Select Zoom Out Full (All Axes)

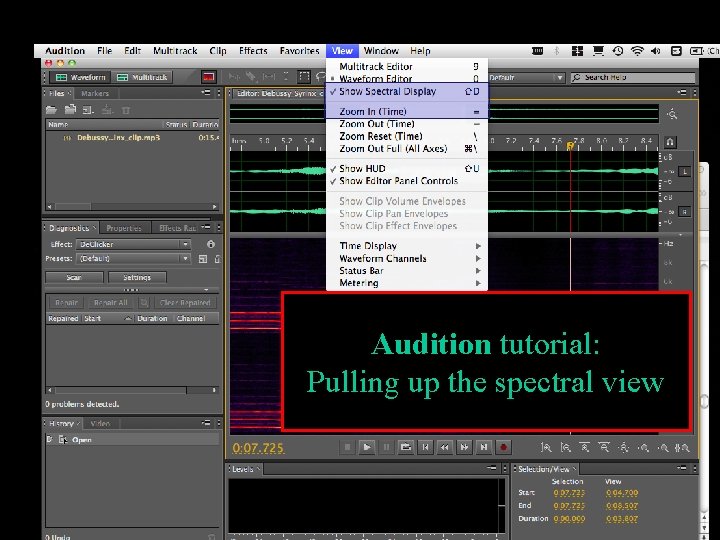pos(407,148)
